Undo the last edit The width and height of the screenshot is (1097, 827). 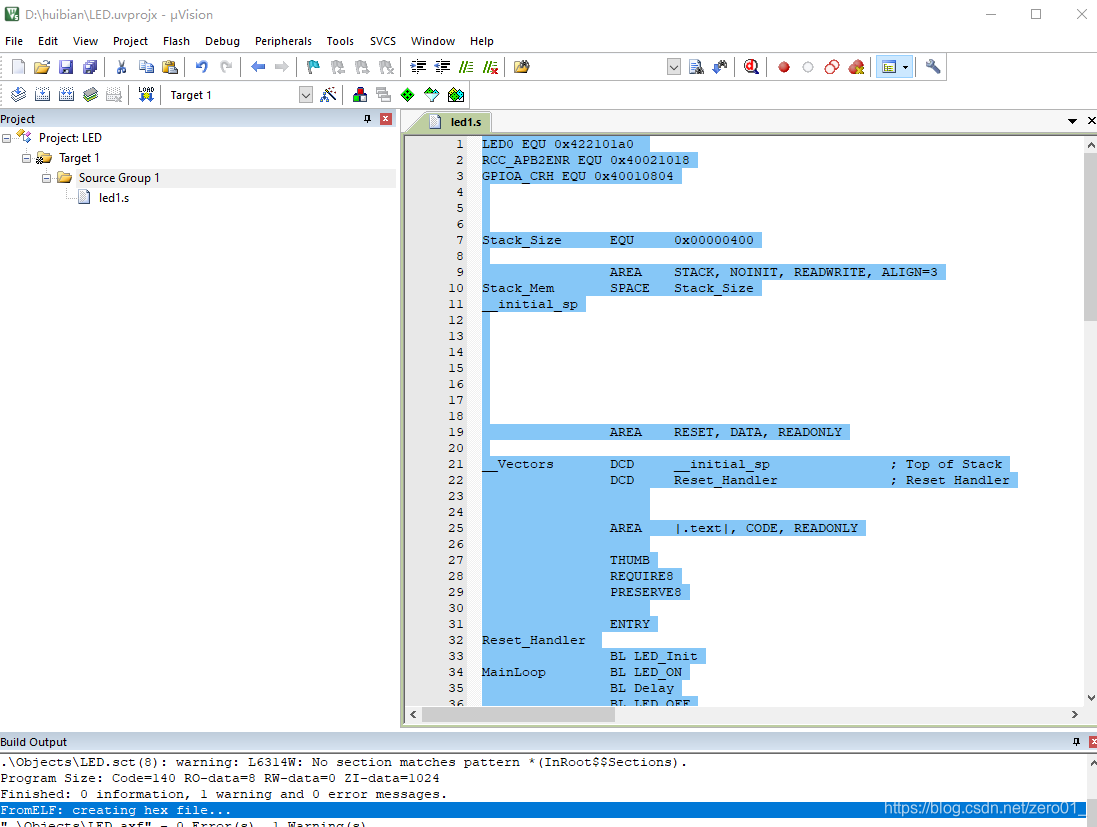point(201,67)
